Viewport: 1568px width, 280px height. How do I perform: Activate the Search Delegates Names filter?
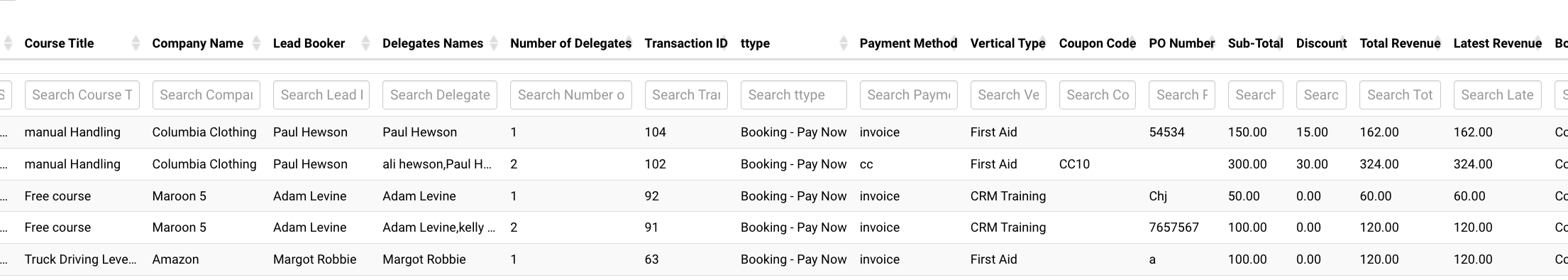click(440, 95)
